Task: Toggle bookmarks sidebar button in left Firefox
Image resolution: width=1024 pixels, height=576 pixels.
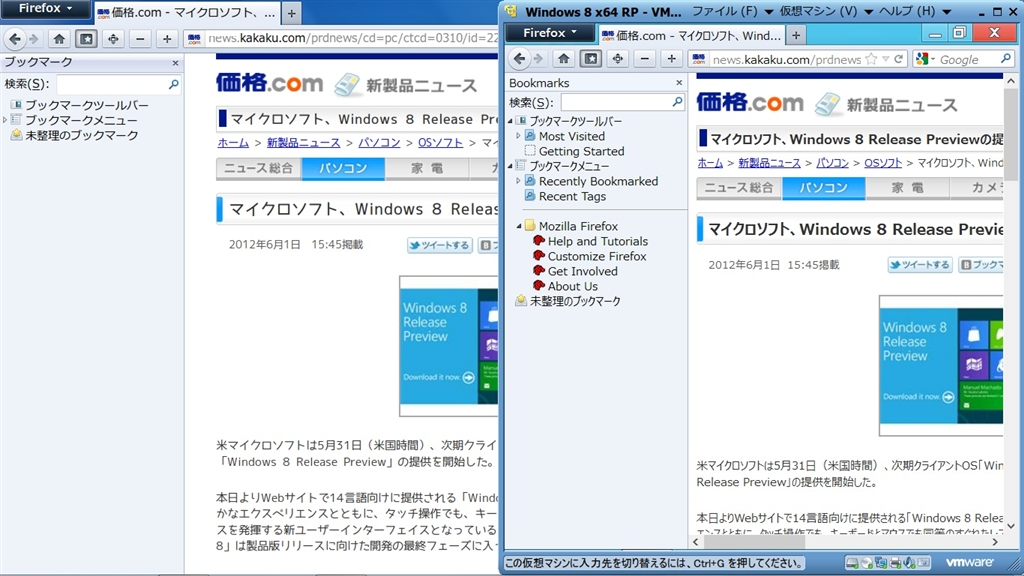Action: click(86, 39)
